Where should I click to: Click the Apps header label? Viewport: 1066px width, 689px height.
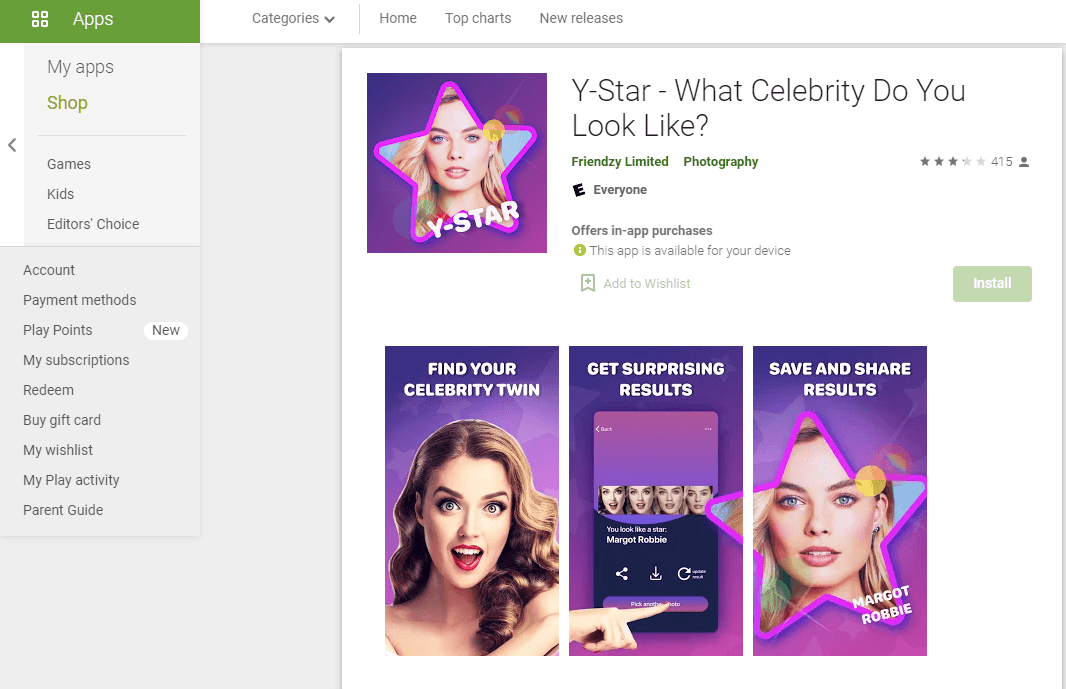point(93,19)
